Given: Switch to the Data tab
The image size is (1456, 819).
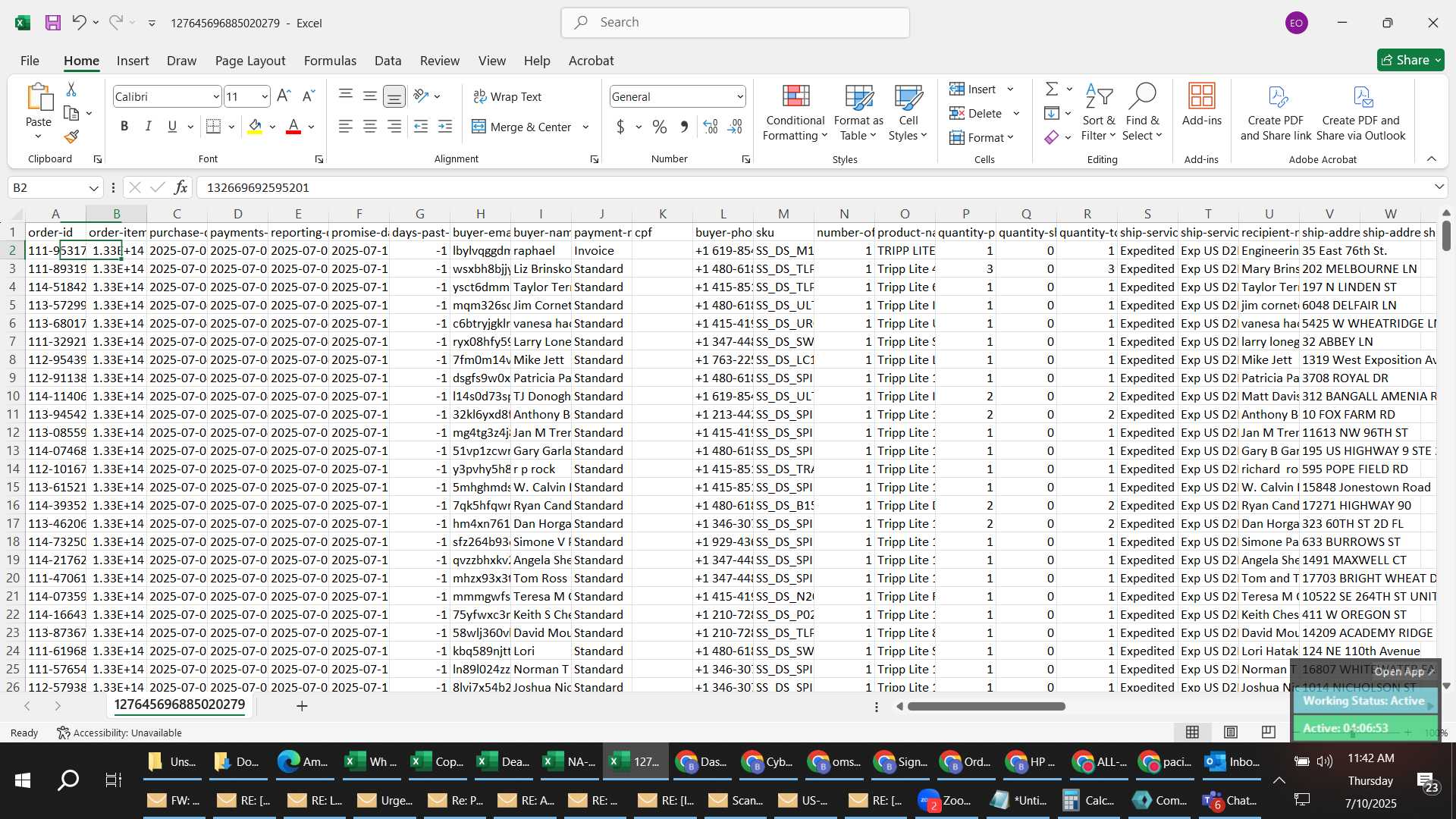Looking at the screenshot, I should [x=388, y=61].
